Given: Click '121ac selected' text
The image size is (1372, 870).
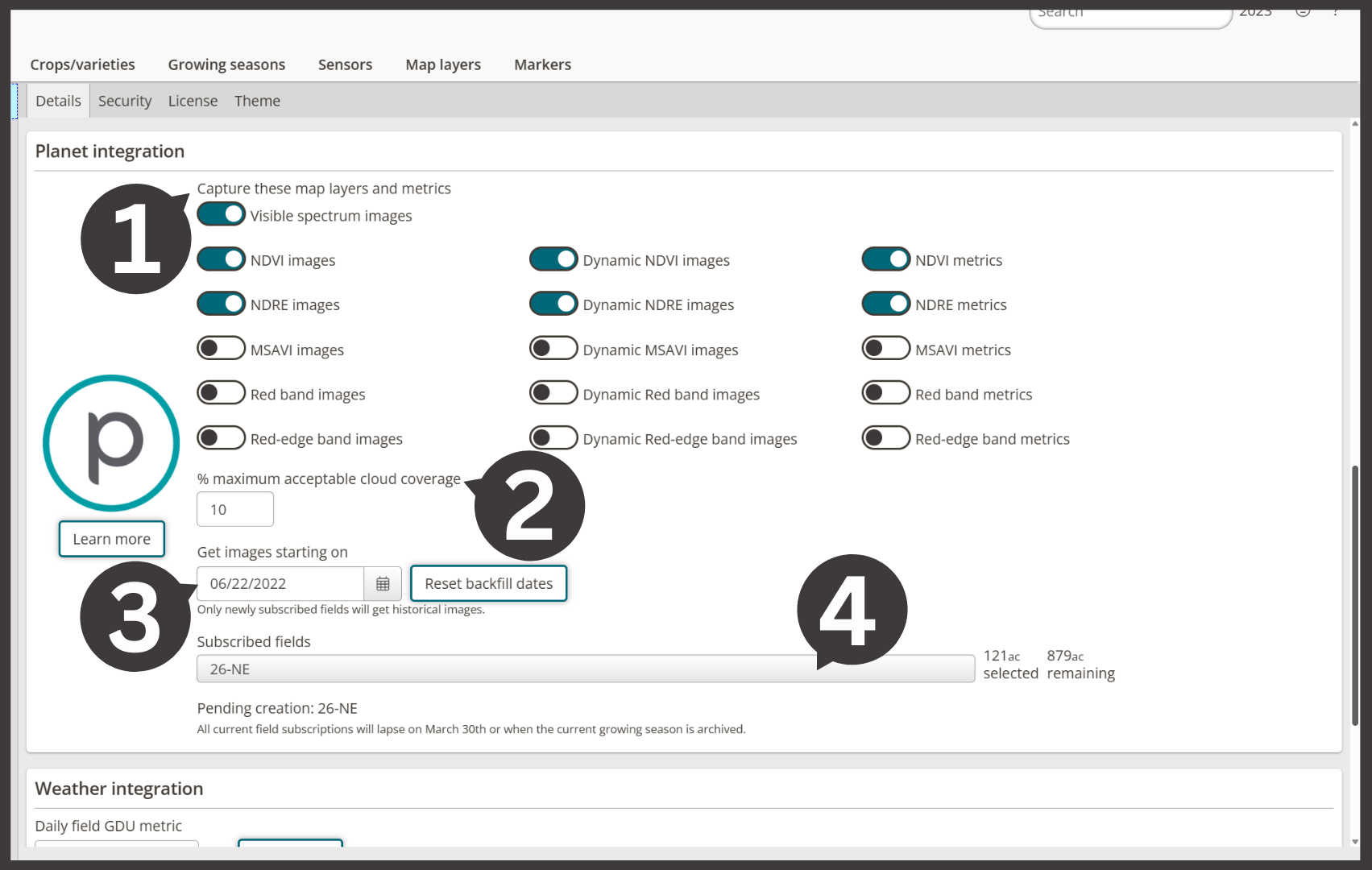Looking at the screenshot, I should point(1010,665).
